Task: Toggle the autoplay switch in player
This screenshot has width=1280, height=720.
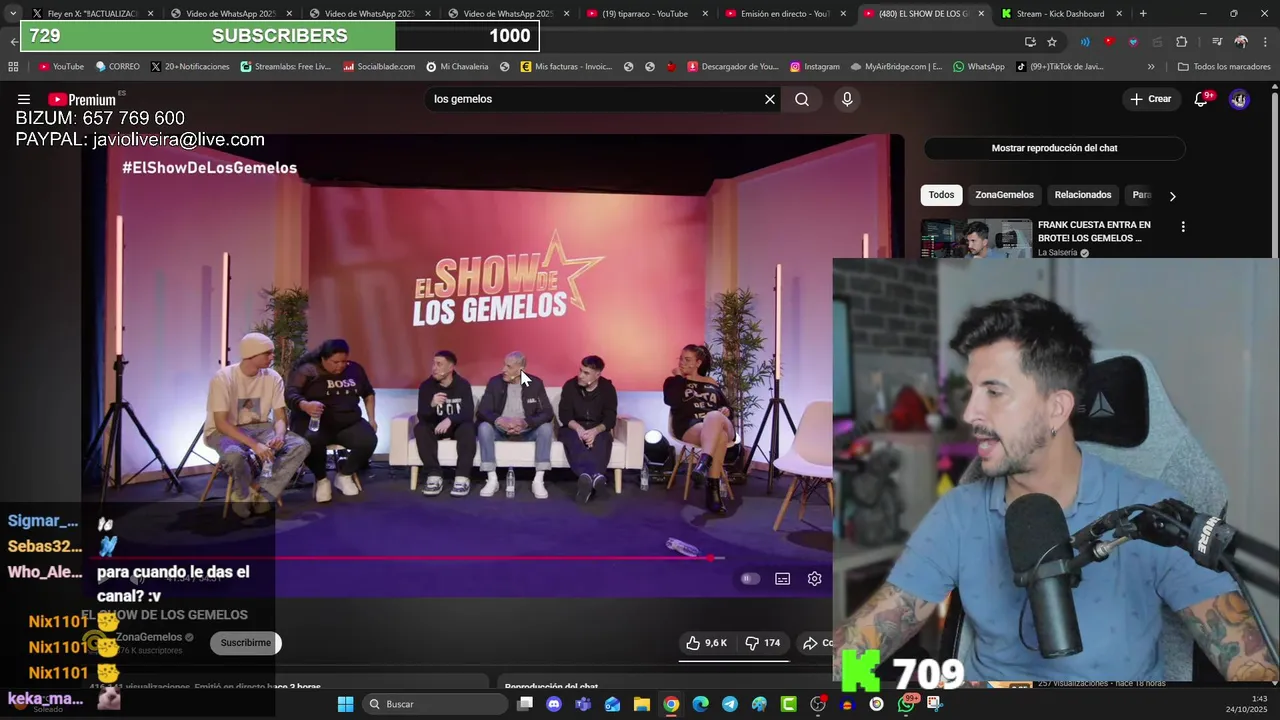Action: tap(750, 579)
